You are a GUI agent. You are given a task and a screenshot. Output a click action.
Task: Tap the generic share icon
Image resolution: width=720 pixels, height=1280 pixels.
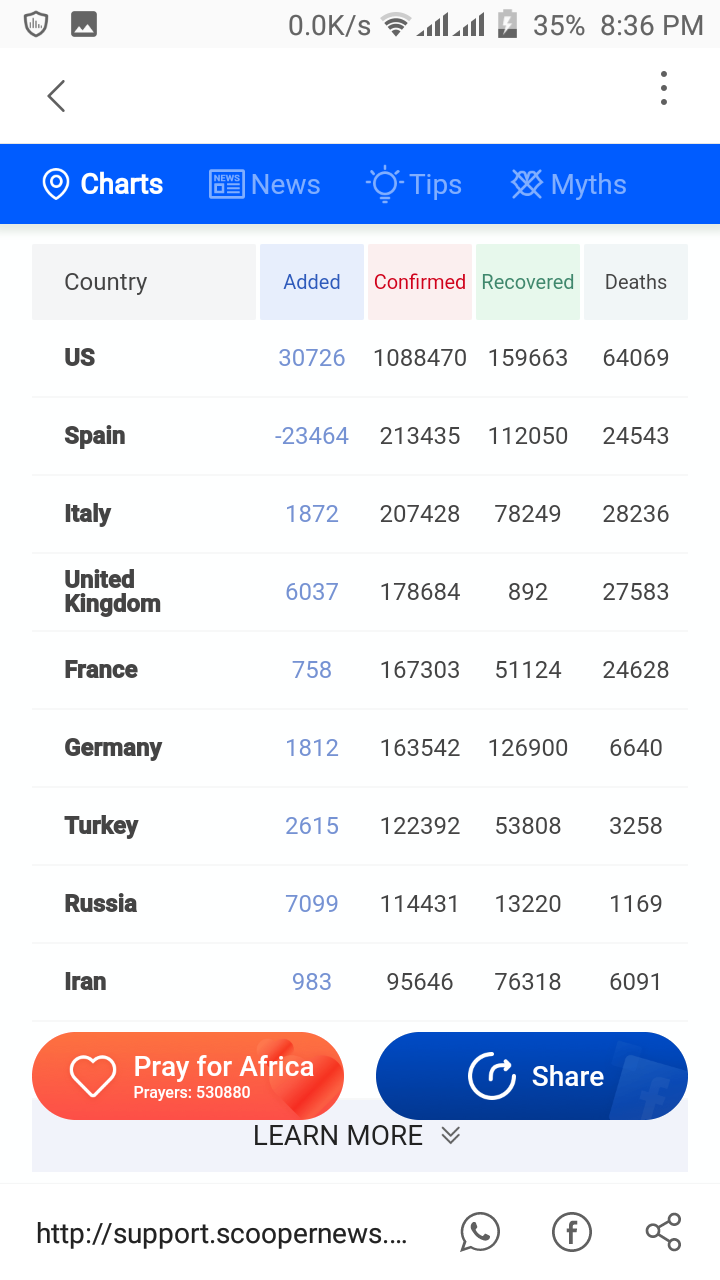(x=663, y=1232)
